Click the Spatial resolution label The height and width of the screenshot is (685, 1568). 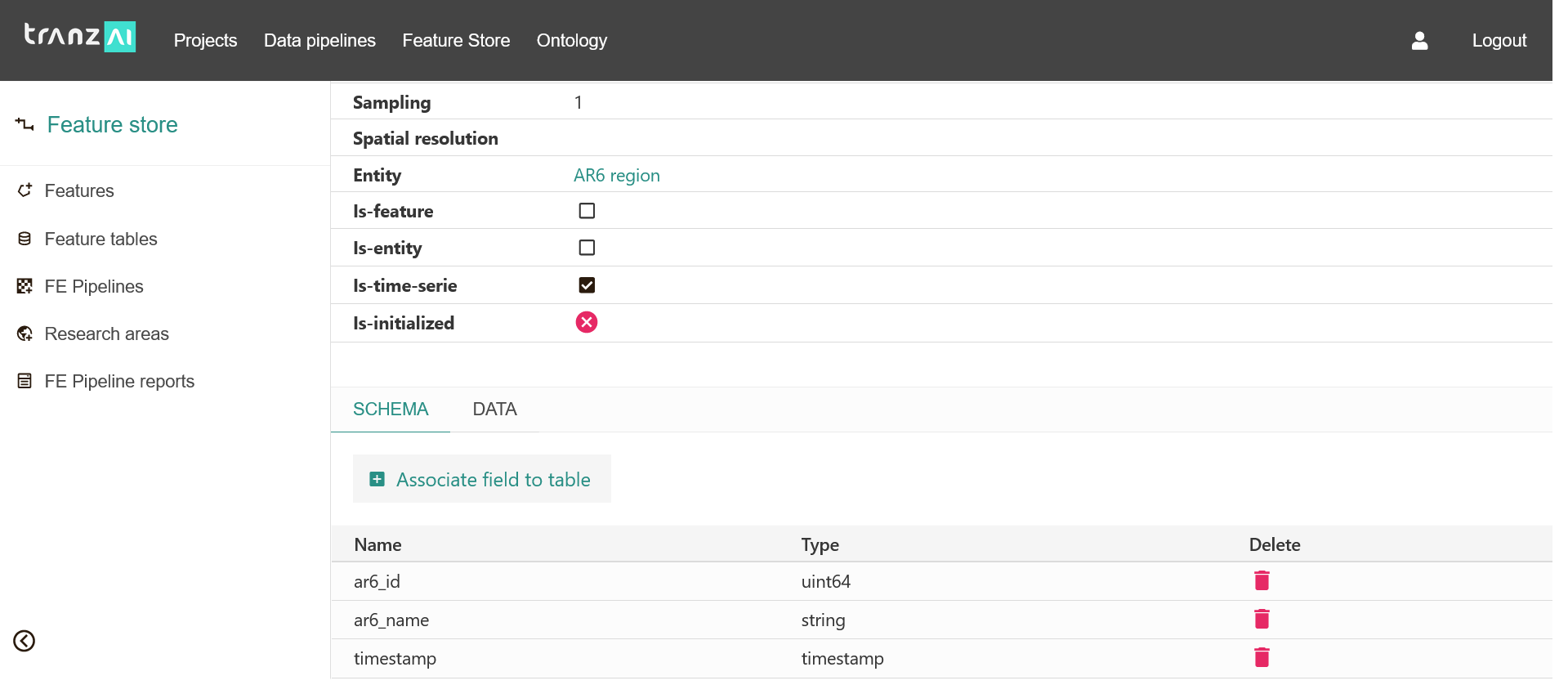click(426, 138)
